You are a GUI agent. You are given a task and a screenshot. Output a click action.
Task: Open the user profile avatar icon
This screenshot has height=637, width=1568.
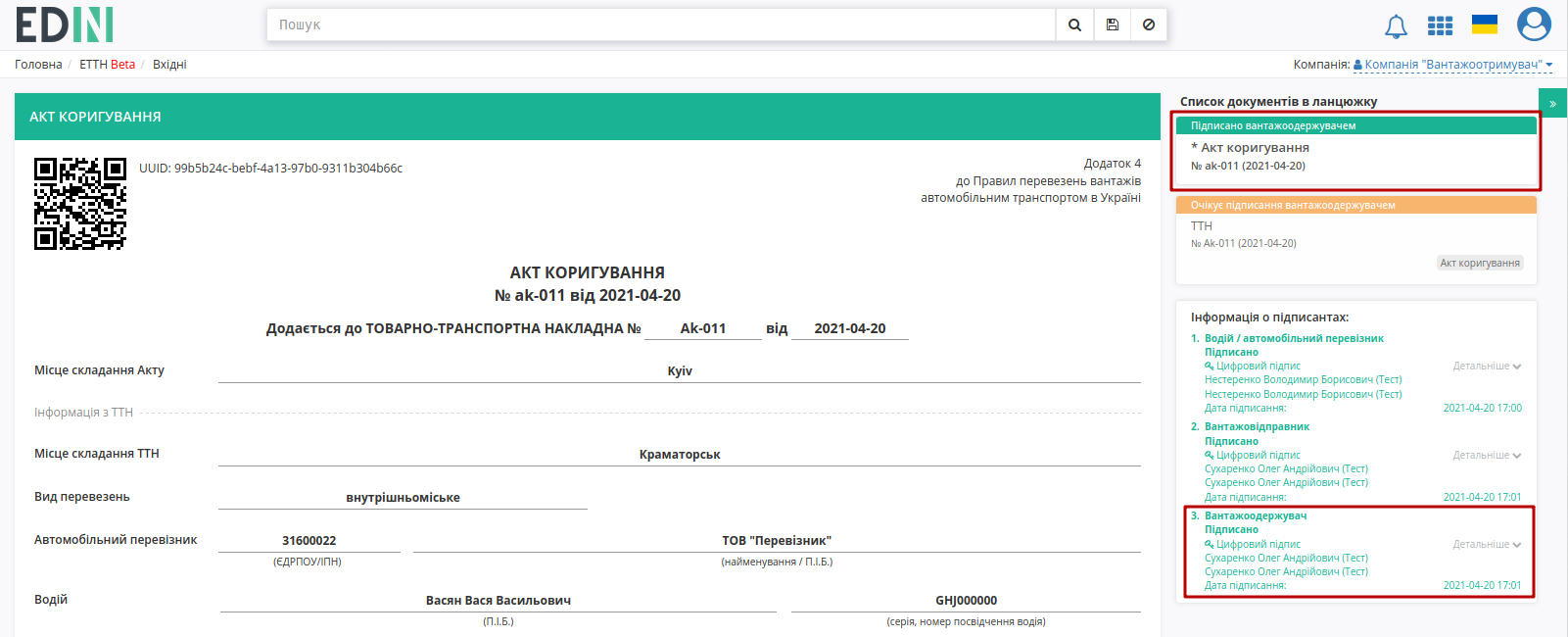click(x=1534, y=24)
